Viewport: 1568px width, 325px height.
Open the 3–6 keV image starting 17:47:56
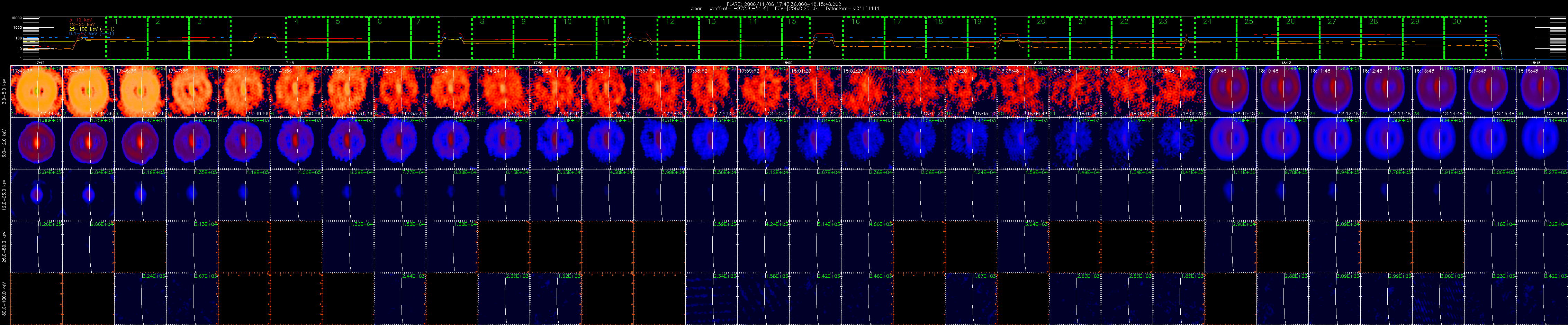coord(192,91)
